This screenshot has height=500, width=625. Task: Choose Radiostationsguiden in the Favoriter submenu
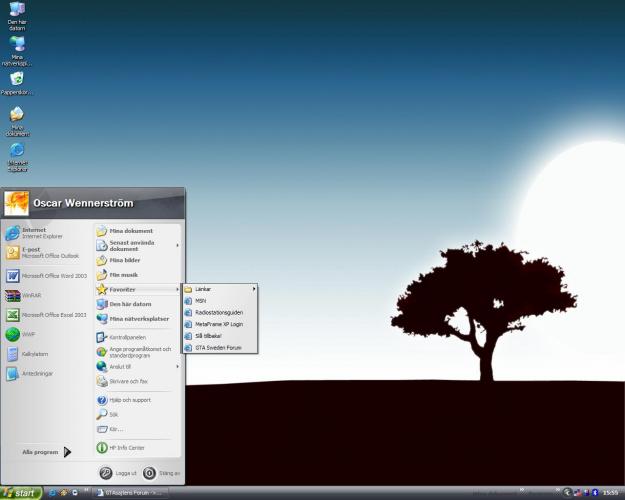click(218, 312)
